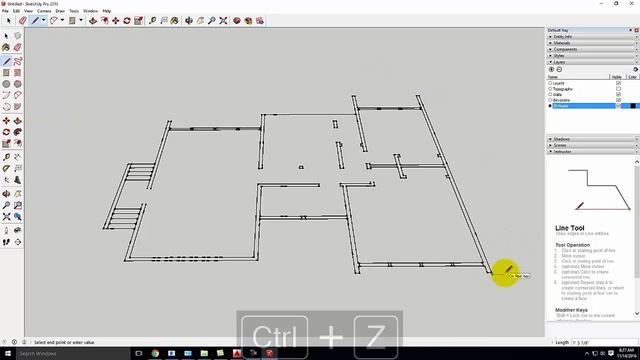Click Zoom Extents in top toolbar
The width and height of the screenshot is (640, 360).
223,20
